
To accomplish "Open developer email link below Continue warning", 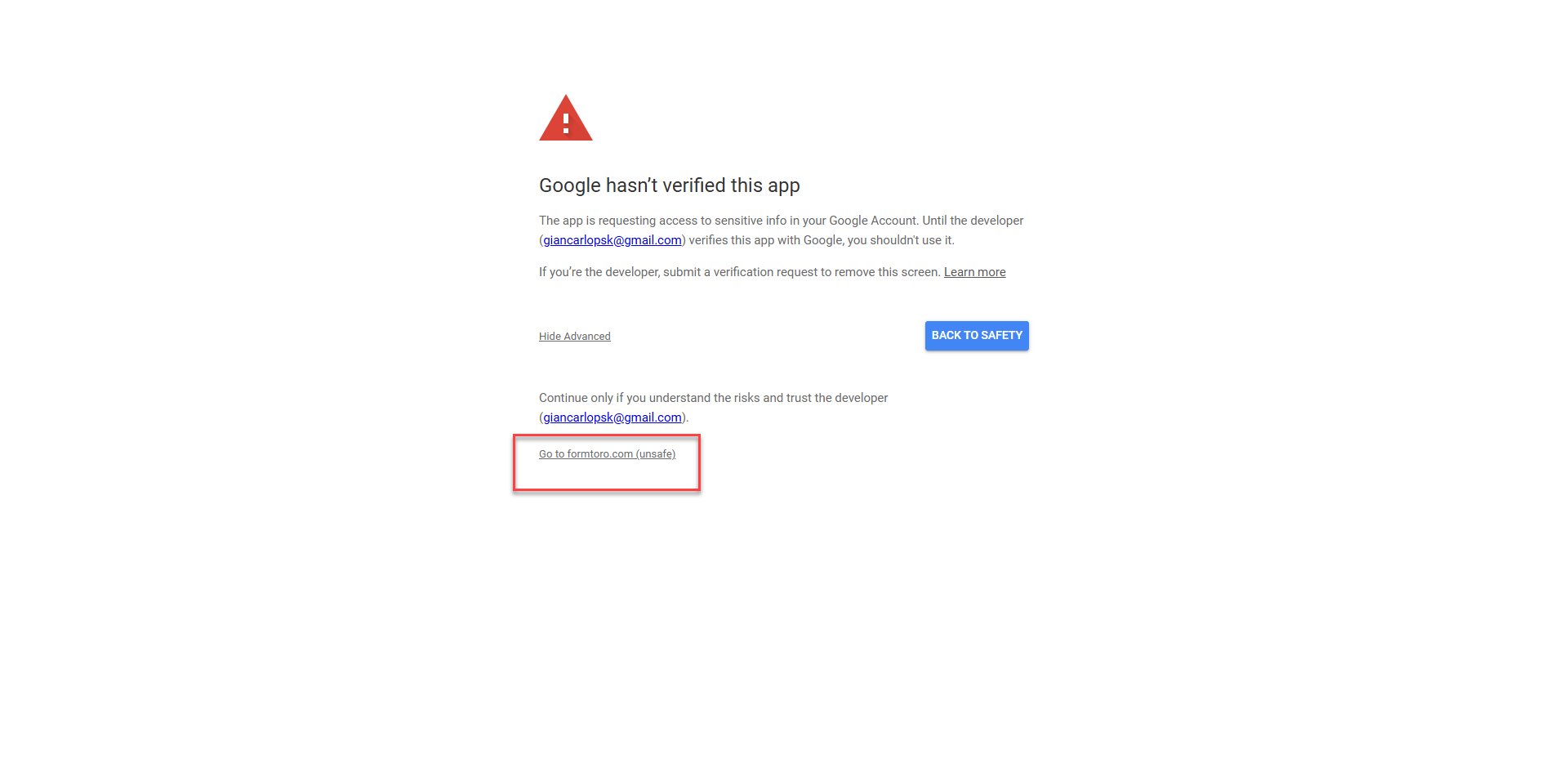I will coord(612,418).
